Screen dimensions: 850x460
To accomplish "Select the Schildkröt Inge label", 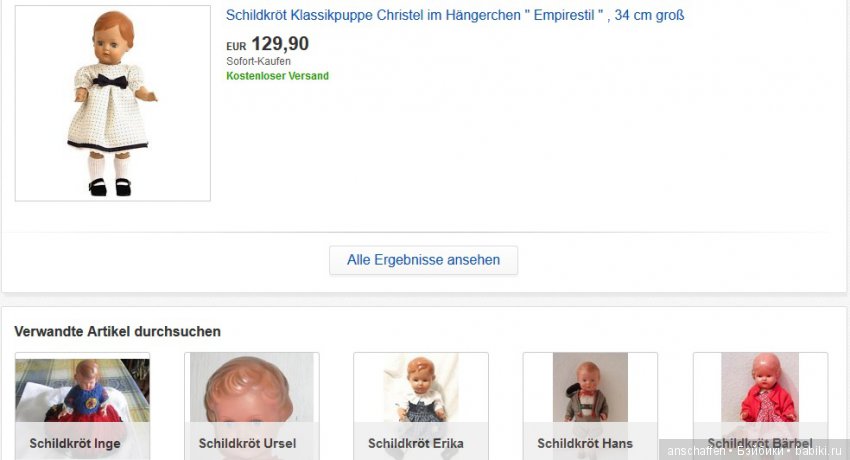I will point(75,443).
